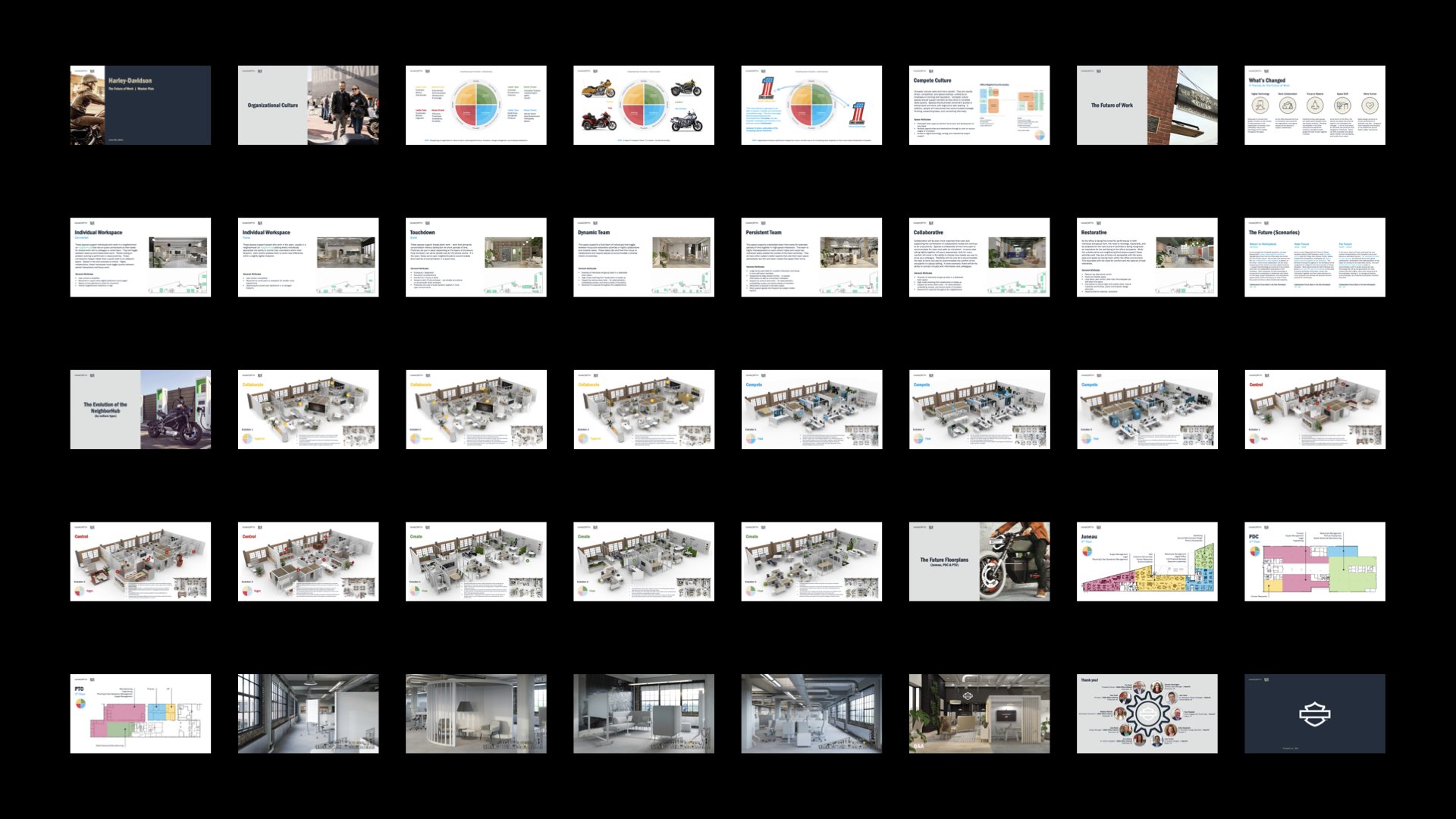Open the Collaborative slide thumbnail

[979, 257]
